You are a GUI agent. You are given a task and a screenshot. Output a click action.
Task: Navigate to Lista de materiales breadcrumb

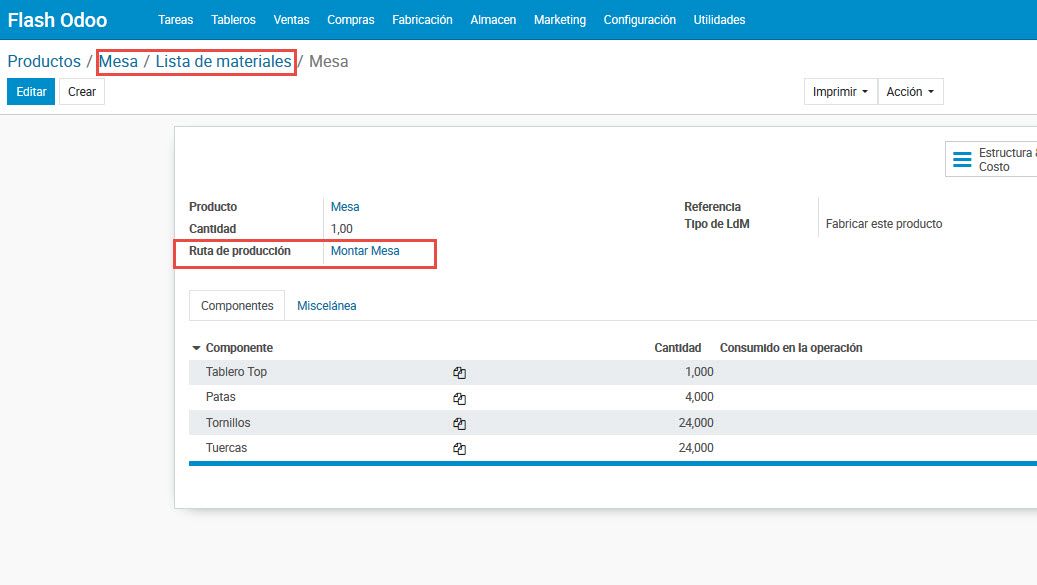pyautogui.click(x=223, y=62)
